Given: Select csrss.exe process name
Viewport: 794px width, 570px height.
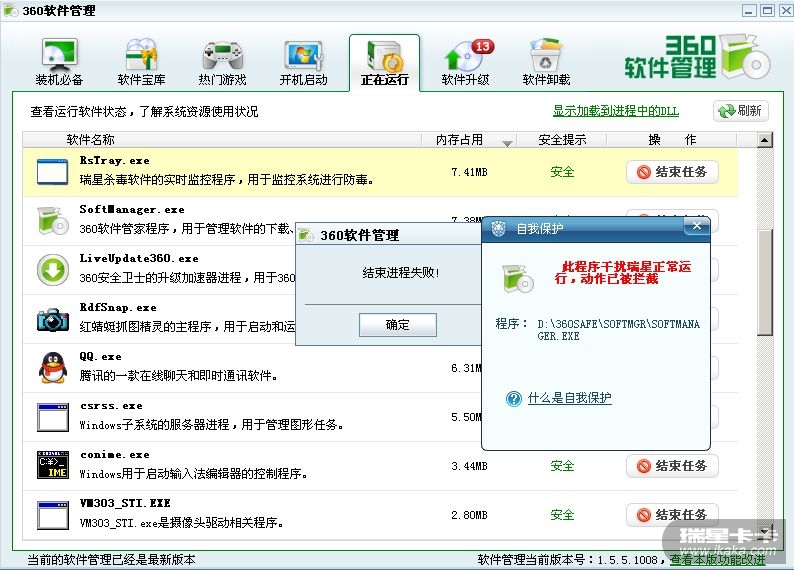Looking at the screenshot, I should [111, 405].
